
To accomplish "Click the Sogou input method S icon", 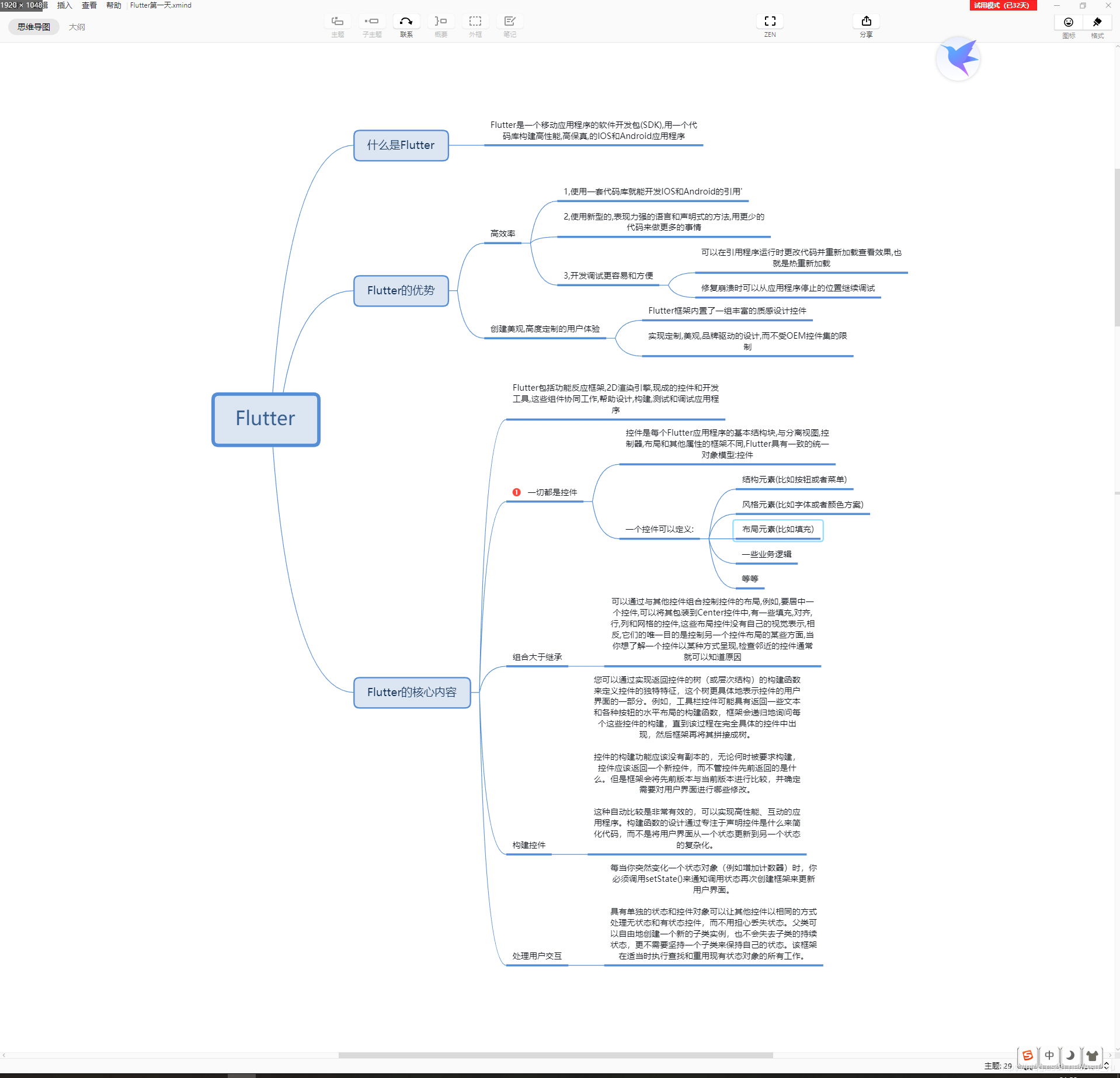I will 1028,1055.
